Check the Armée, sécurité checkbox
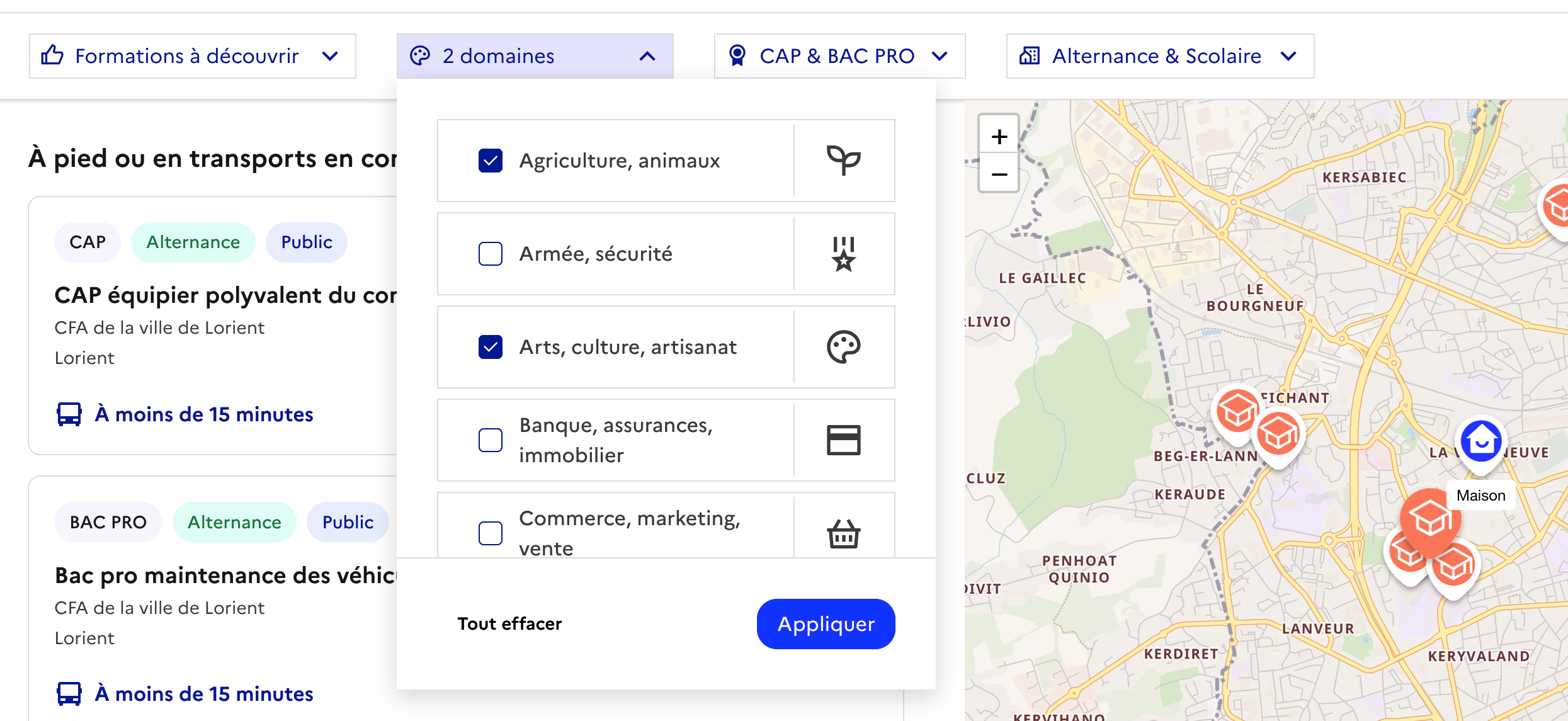1568x721 pixels. click(491, 254)
